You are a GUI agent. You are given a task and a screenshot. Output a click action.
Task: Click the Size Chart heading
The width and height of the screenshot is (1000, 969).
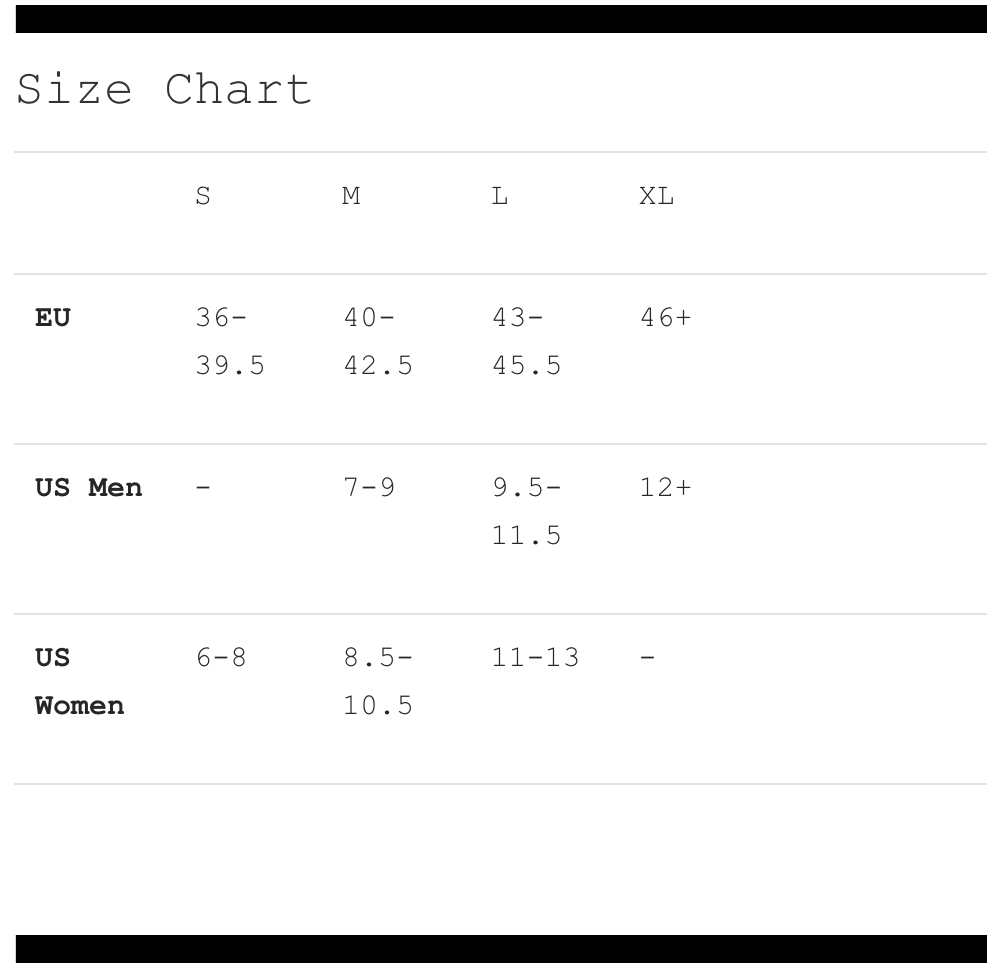[x=165, y=90]
